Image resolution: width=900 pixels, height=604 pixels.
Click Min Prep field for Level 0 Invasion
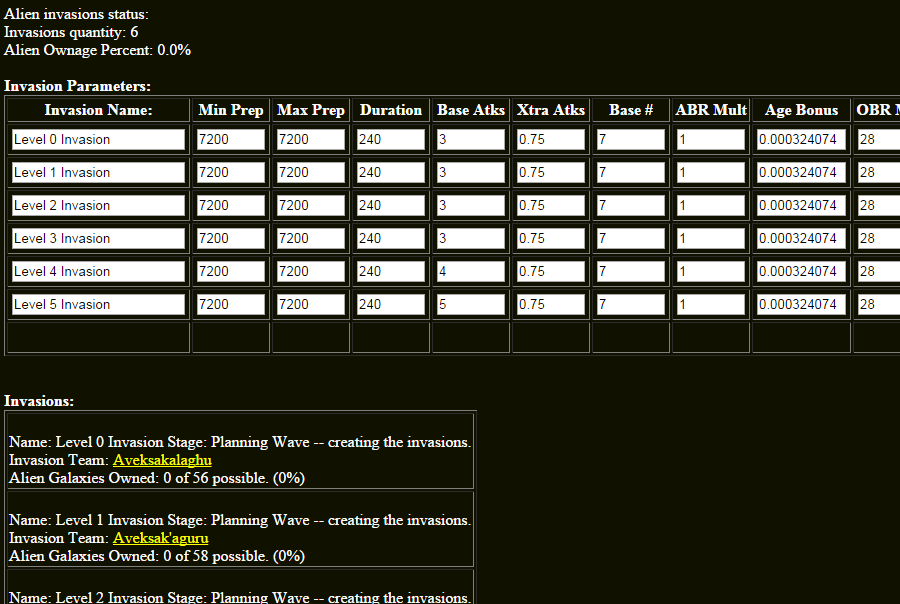point(230,140)
